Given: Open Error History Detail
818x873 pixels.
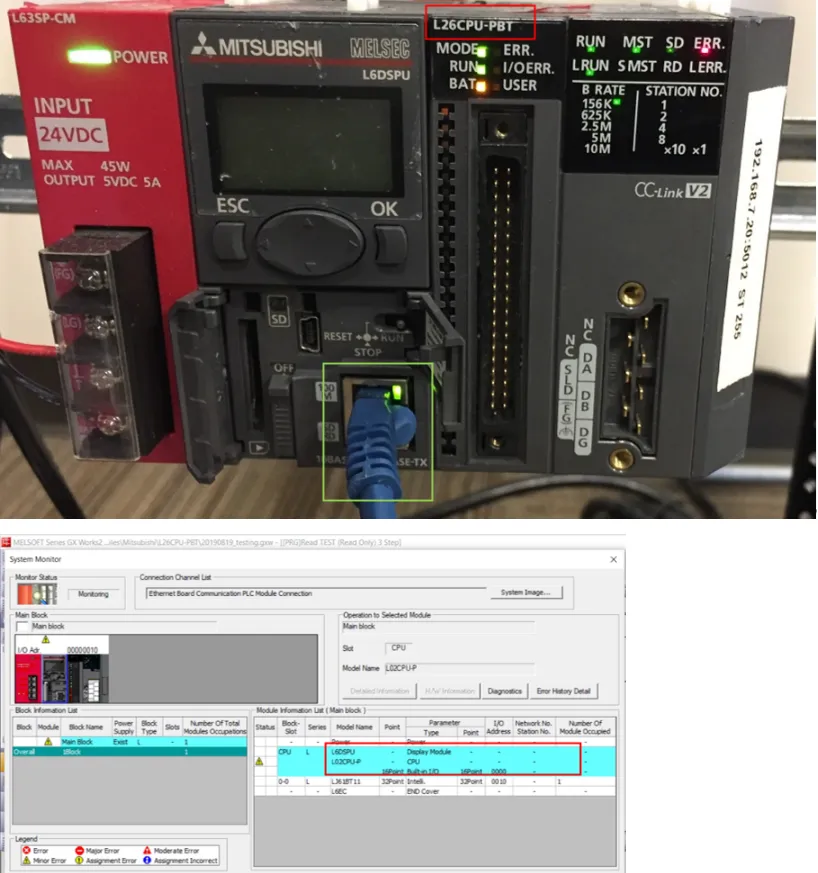Looking at the screenshot, I should coord(564,691).
